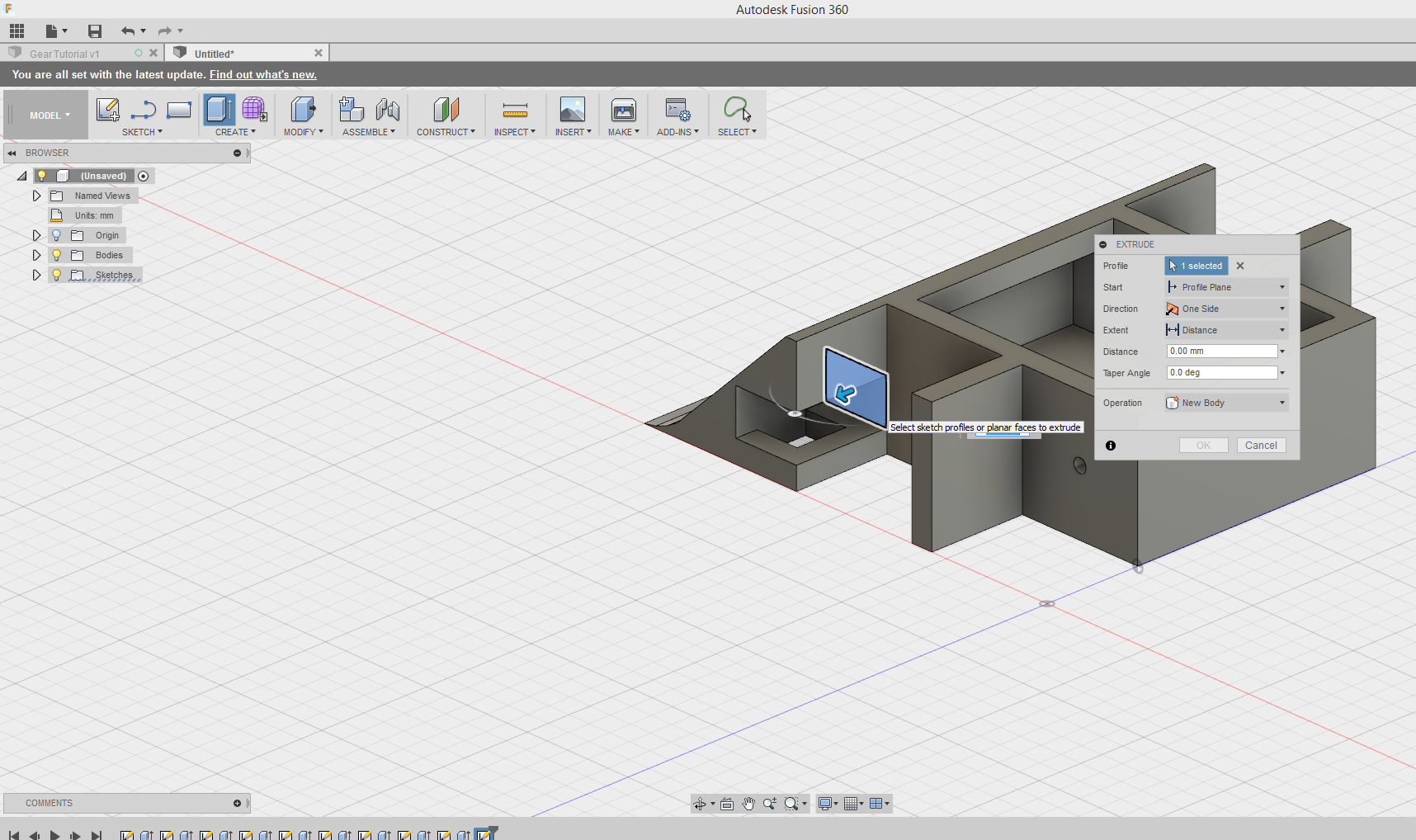This screenshot has width=1416, height=840.
Task: Click the 3D Print icon above Make
Action: point(623,110)
